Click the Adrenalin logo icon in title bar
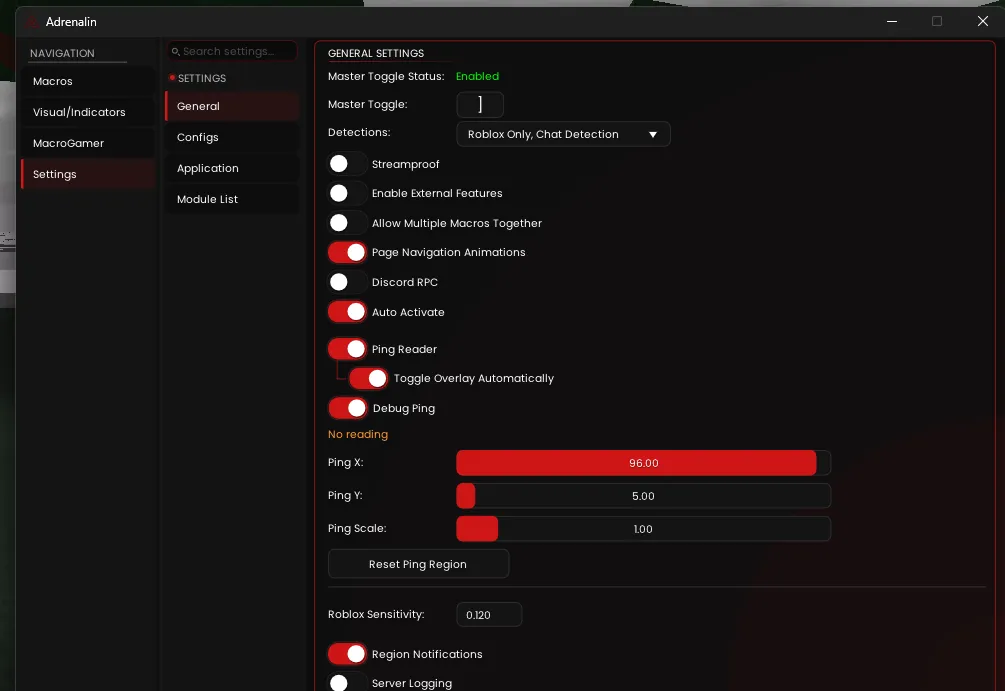Viewport: 1005px width, 691px height. pyautogui.click(x=32, y=21)
